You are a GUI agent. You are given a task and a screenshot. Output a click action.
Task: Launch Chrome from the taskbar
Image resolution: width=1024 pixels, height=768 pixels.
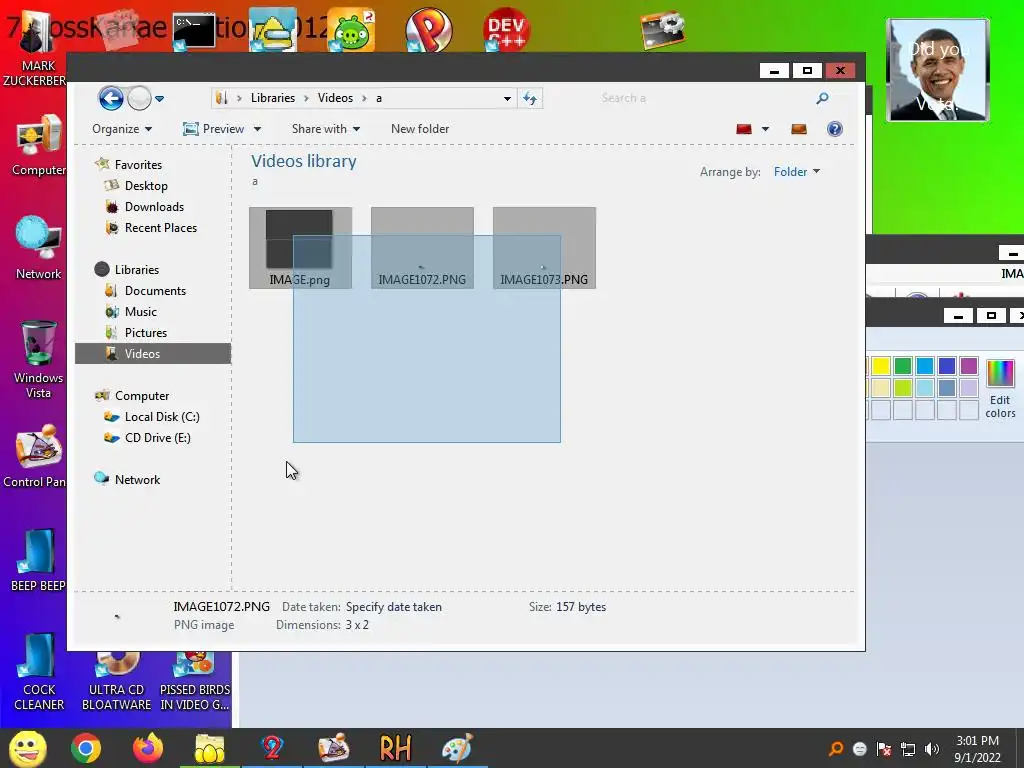coord(86,748)
